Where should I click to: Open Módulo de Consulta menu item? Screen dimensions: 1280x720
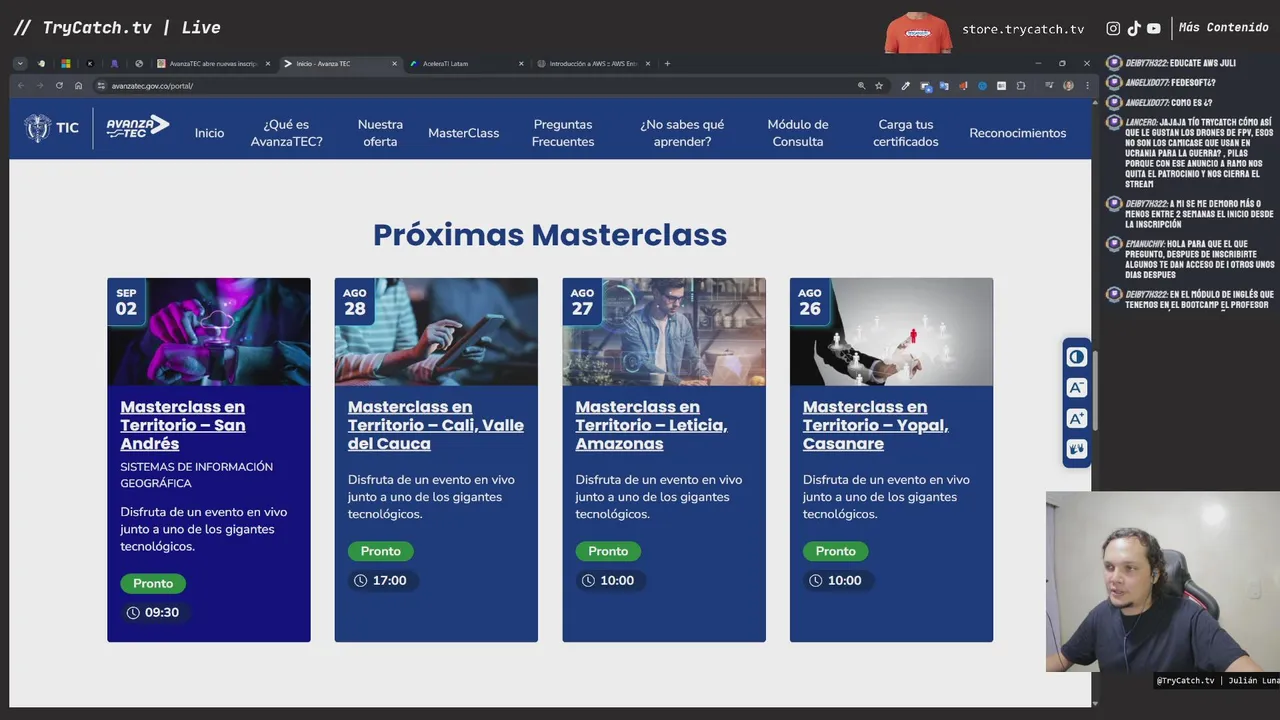pos(798,133)
